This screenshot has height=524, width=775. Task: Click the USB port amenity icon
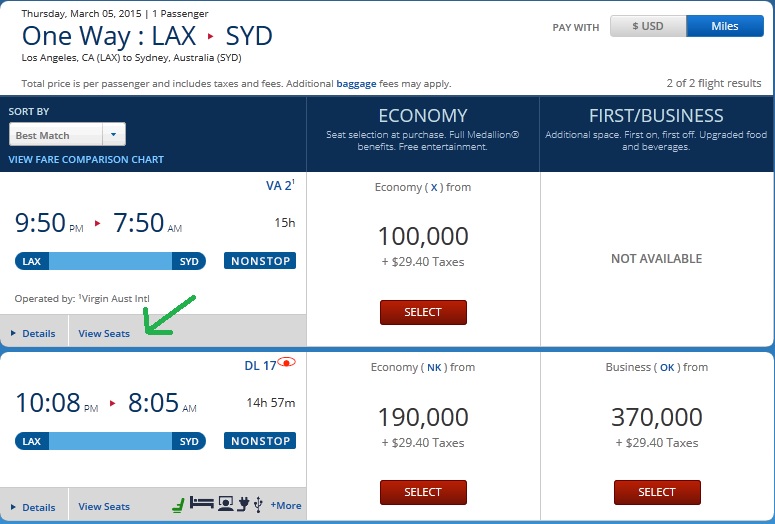coord(259,505)
